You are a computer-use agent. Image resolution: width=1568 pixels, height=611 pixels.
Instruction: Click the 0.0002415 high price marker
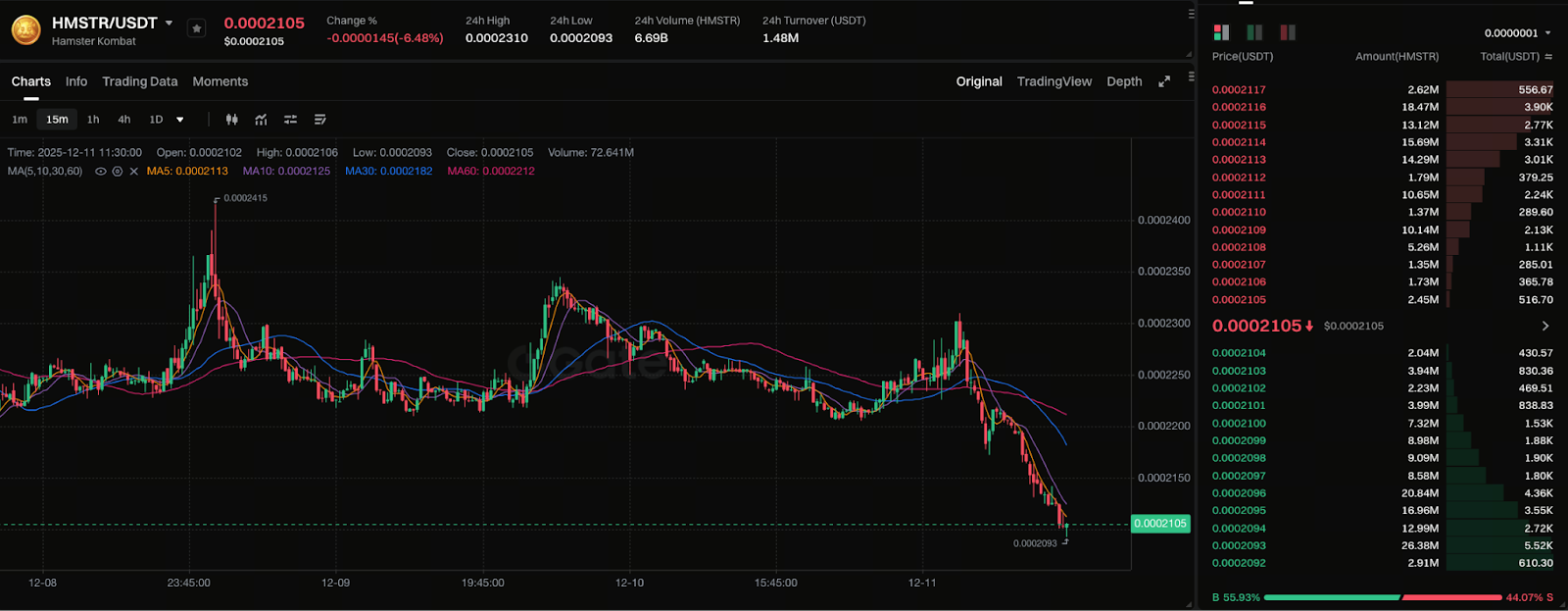245,198
